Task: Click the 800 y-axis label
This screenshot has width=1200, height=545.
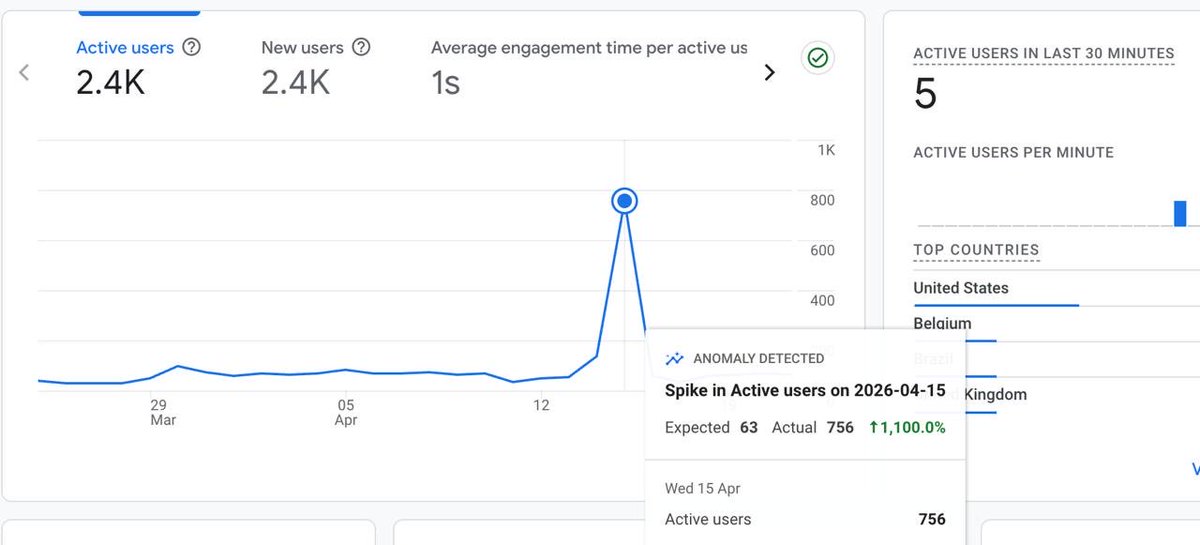Action: (822, 200)
